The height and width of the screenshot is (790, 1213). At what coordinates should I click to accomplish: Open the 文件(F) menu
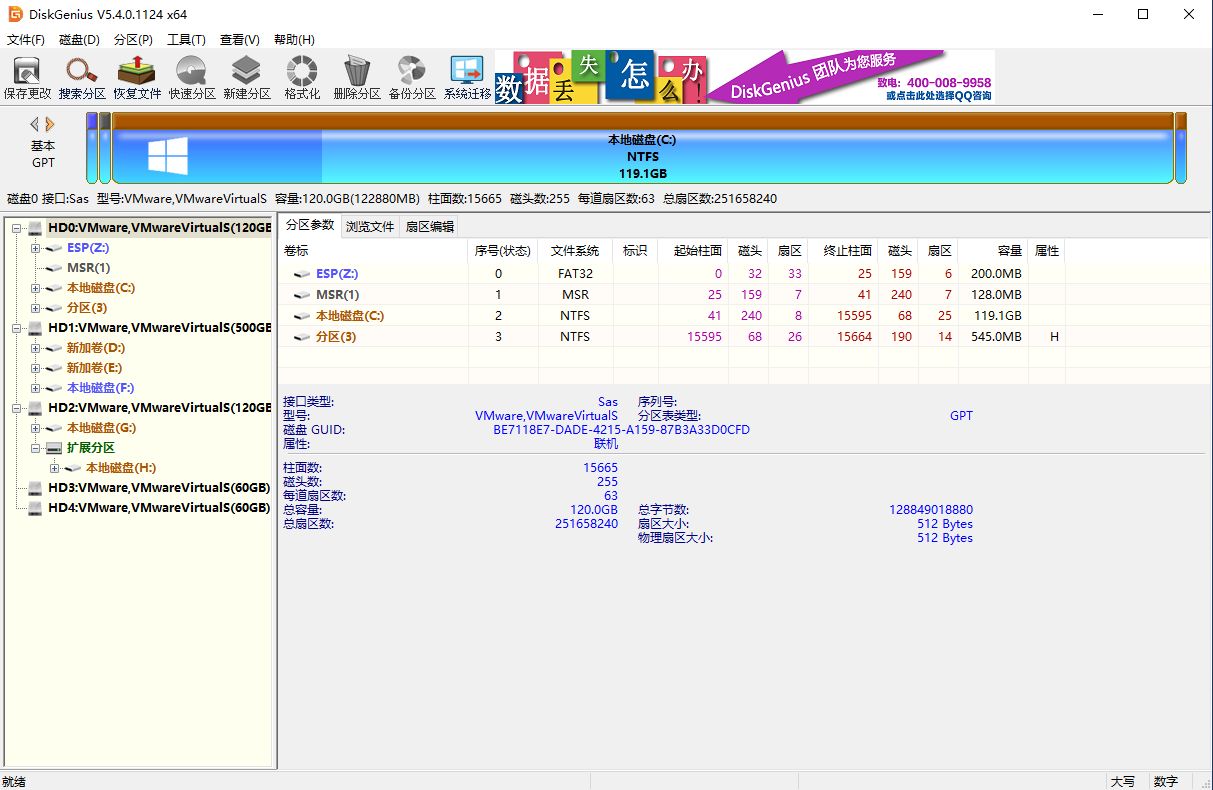(26, 40)
